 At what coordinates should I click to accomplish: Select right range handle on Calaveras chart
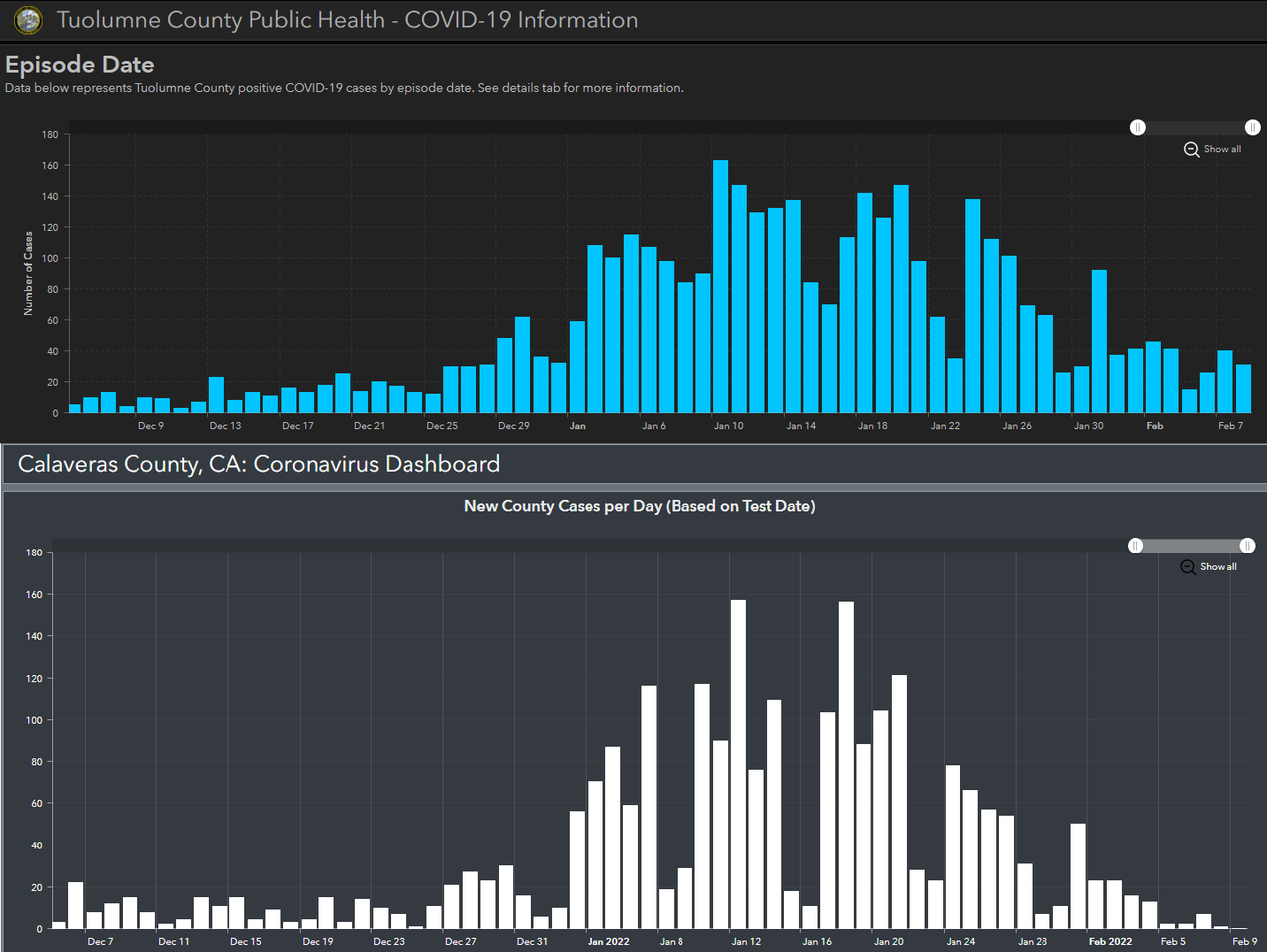point(1248,546)
